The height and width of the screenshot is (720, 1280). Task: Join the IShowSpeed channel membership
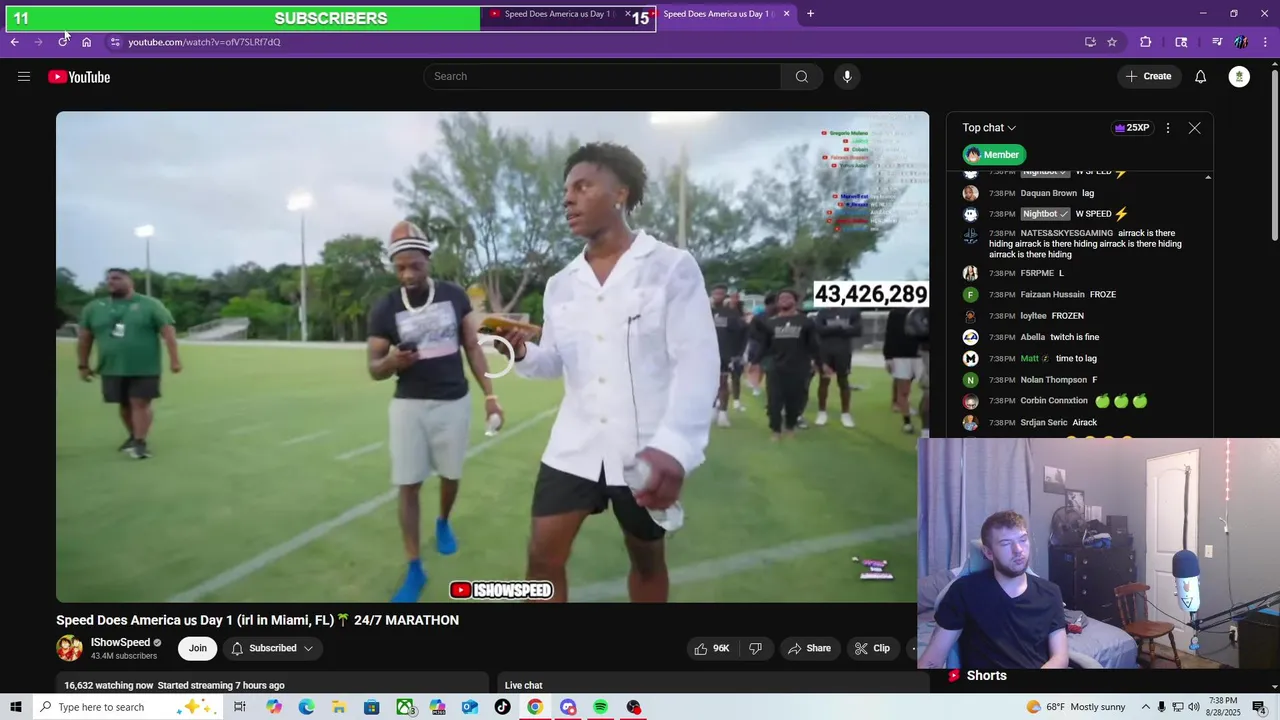198,648
